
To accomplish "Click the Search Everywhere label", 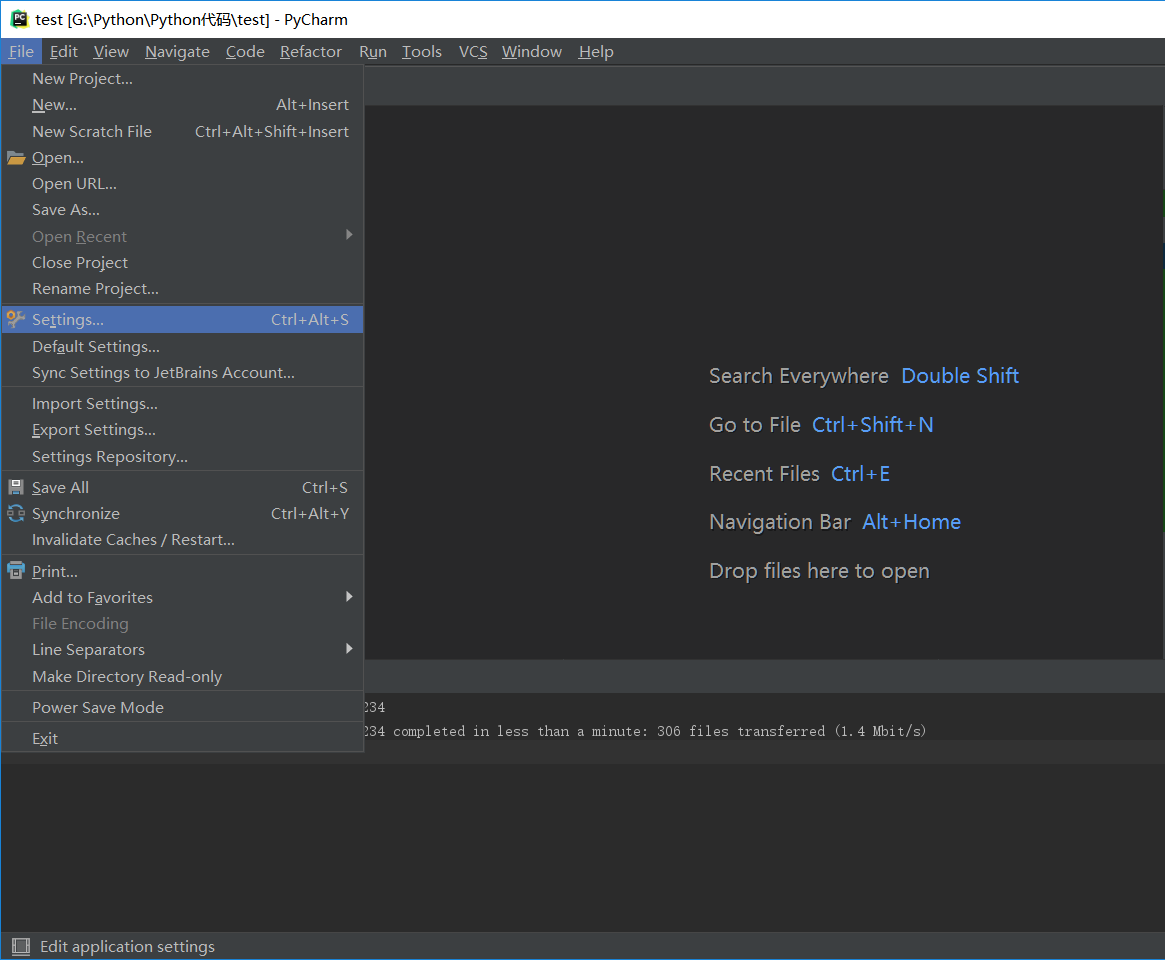I will pyautogui.click(x=799, y=376).
